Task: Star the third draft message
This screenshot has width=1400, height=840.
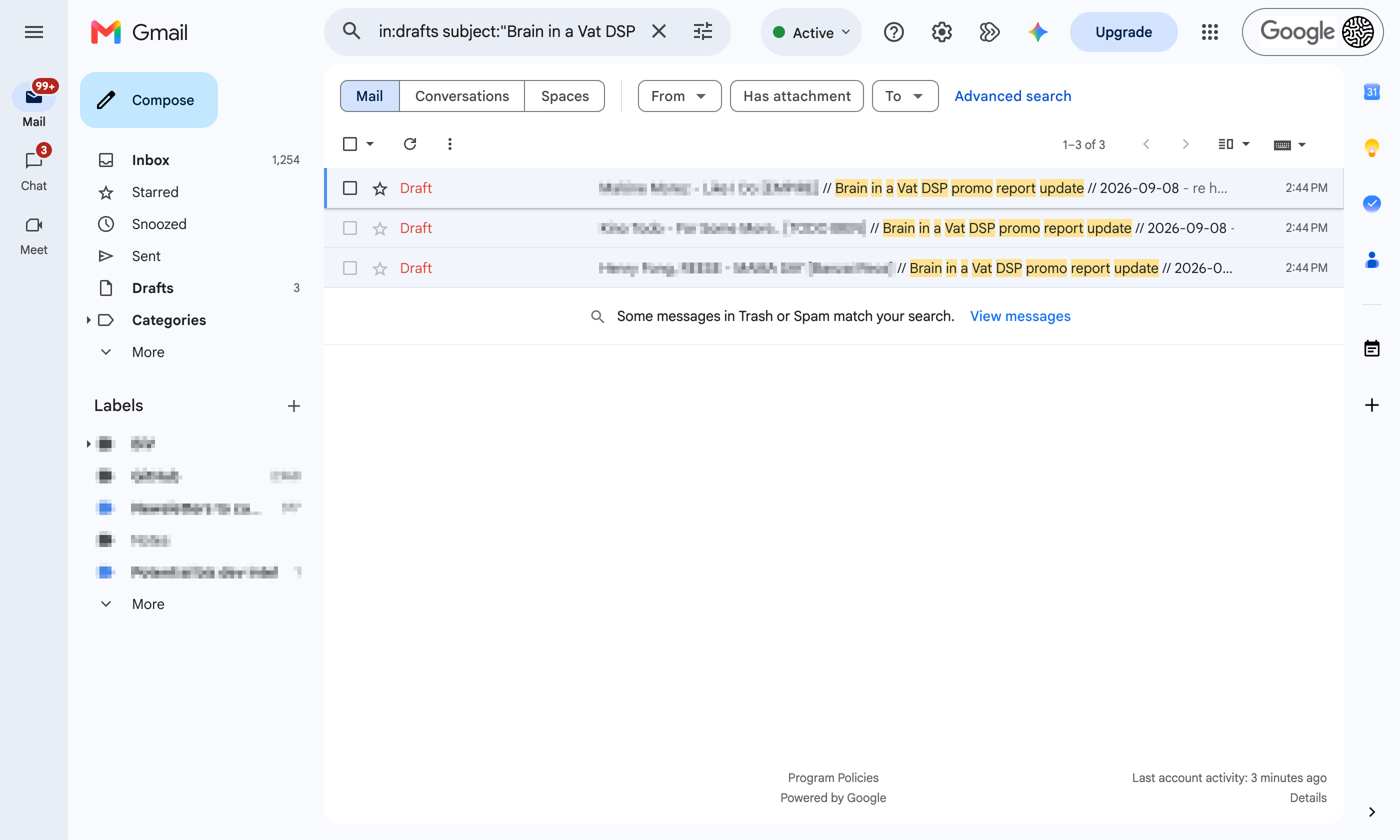Action: [x=379, y=268]
